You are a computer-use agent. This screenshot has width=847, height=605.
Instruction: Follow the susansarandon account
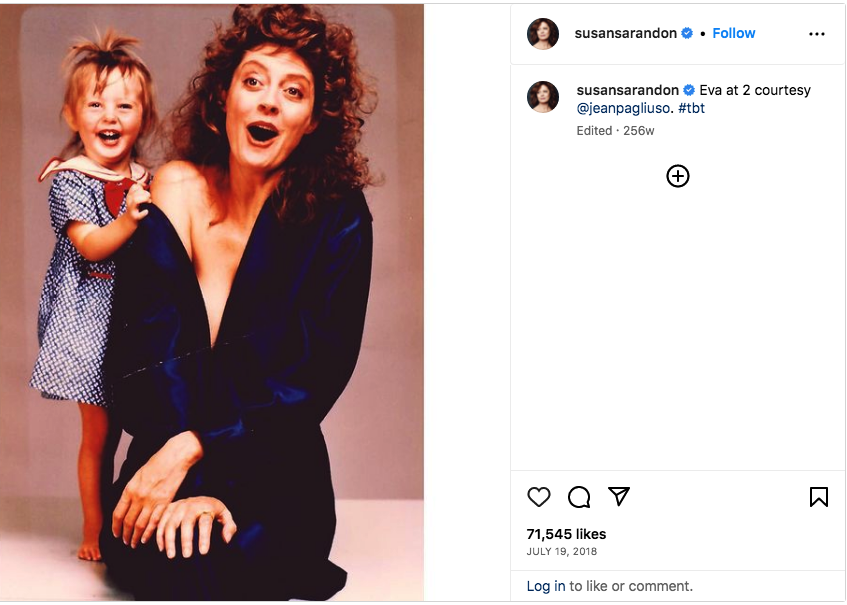pyautogui.click(x=734, y=33)
